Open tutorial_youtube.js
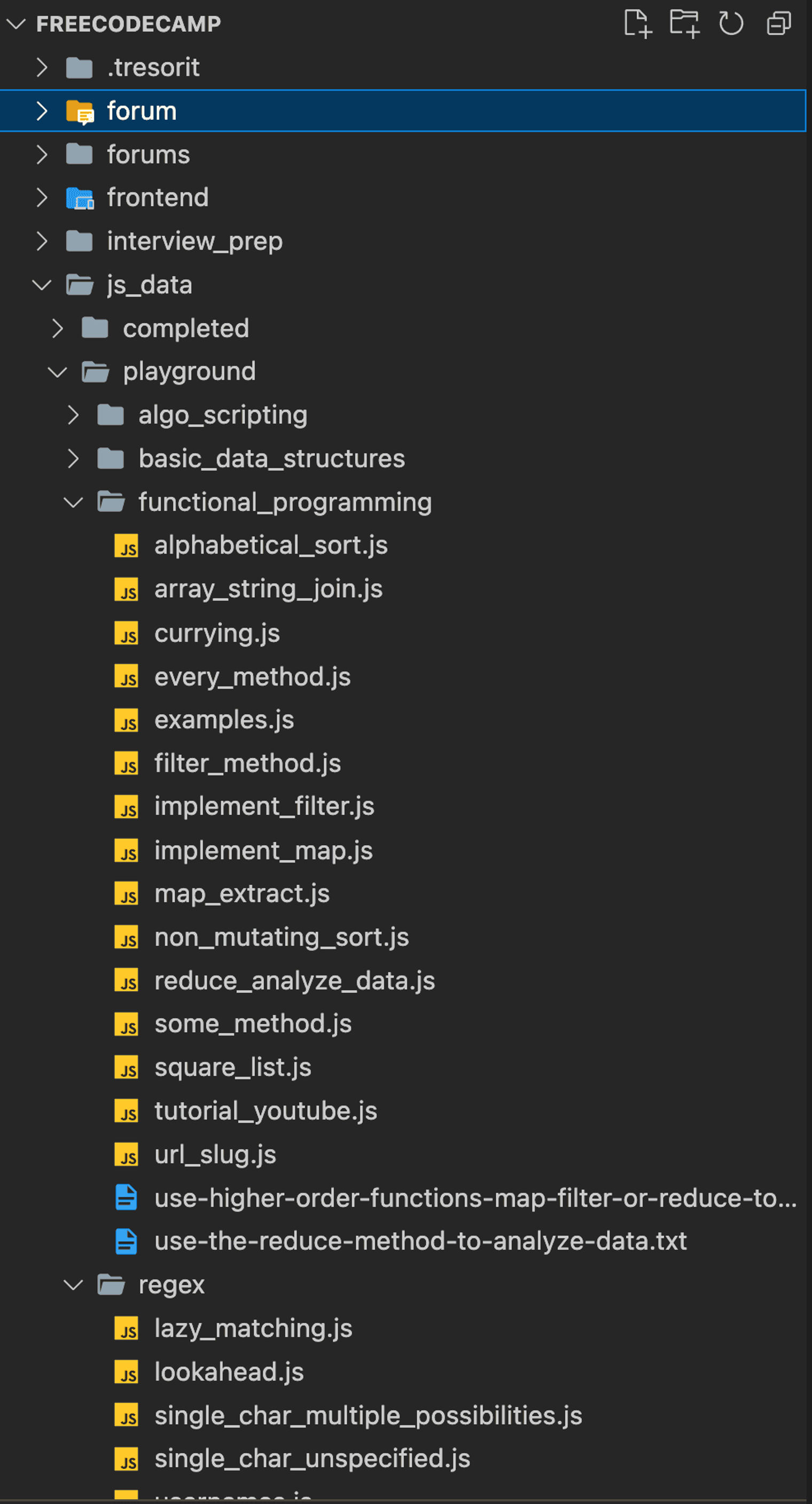This screenshot has width=812, height=1504. 266,1111
